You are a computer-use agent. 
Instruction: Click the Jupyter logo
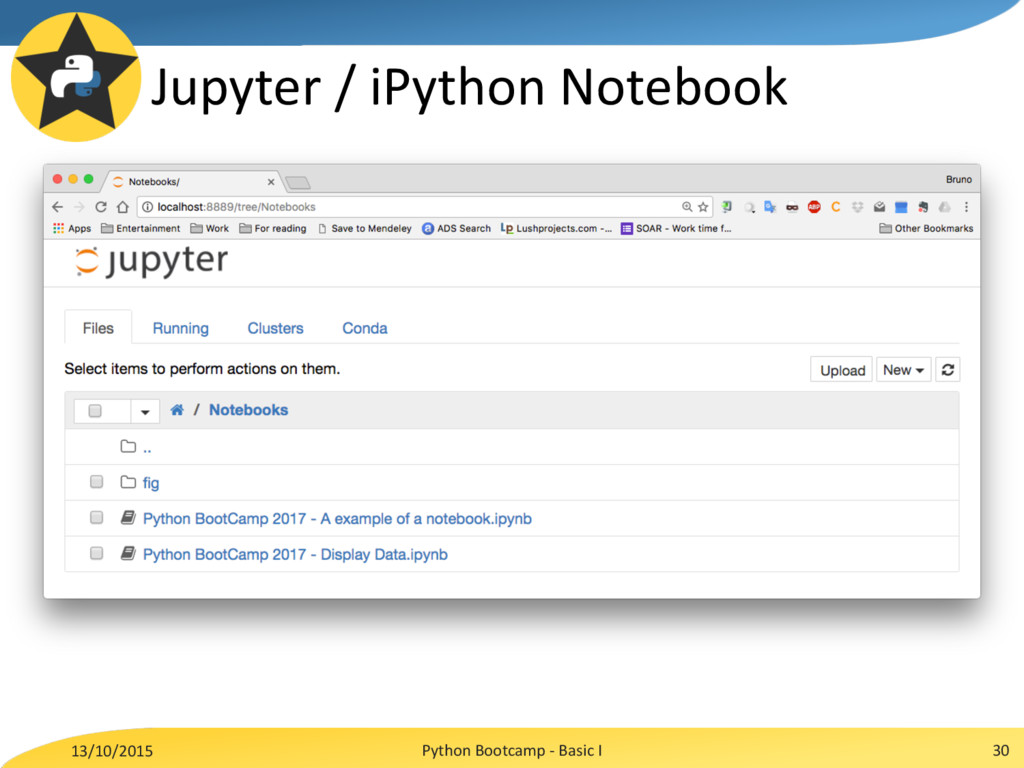151,261
